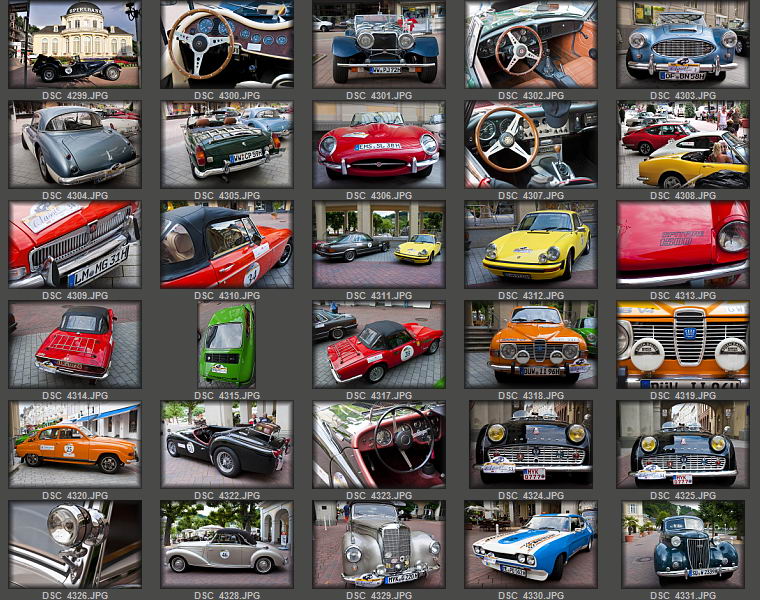This screenshot has height=600, width=760.
Task: Select the dark blue vintage sedan DSC_4331.JPG
Action: click(x=683, y=544)
